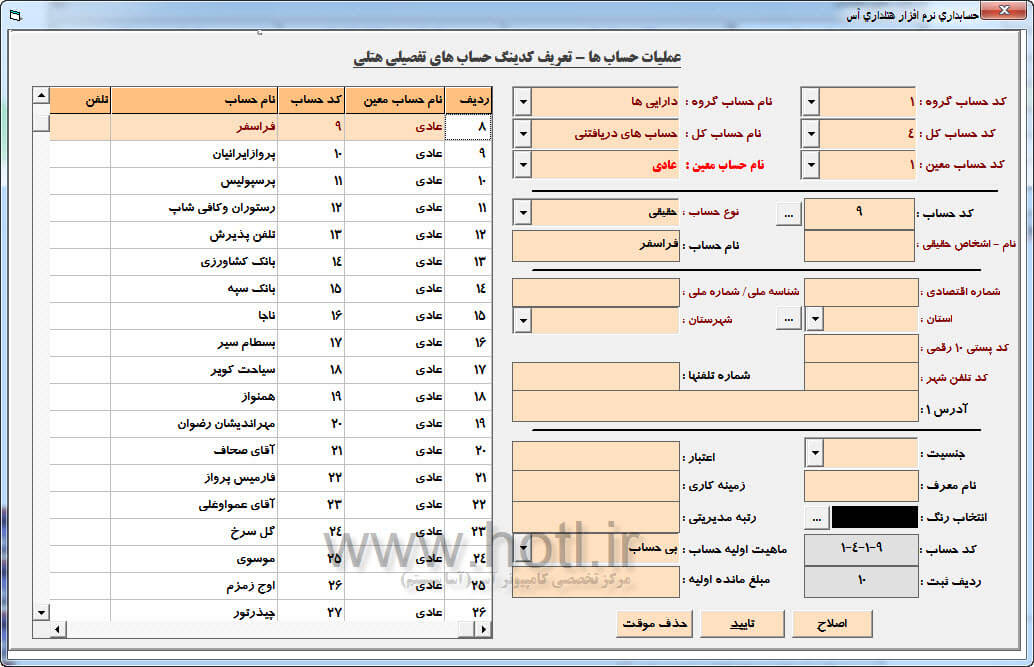
Task: Select the row اوج زمزم
Action: point(270,587)
